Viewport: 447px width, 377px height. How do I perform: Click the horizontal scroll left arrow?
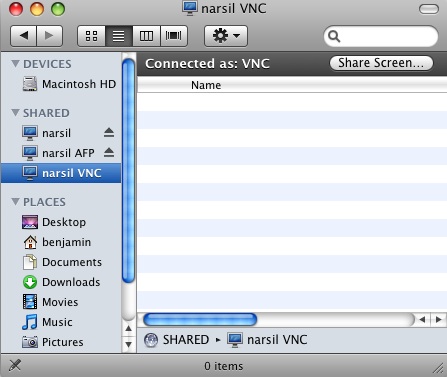[x=423, y=320]
